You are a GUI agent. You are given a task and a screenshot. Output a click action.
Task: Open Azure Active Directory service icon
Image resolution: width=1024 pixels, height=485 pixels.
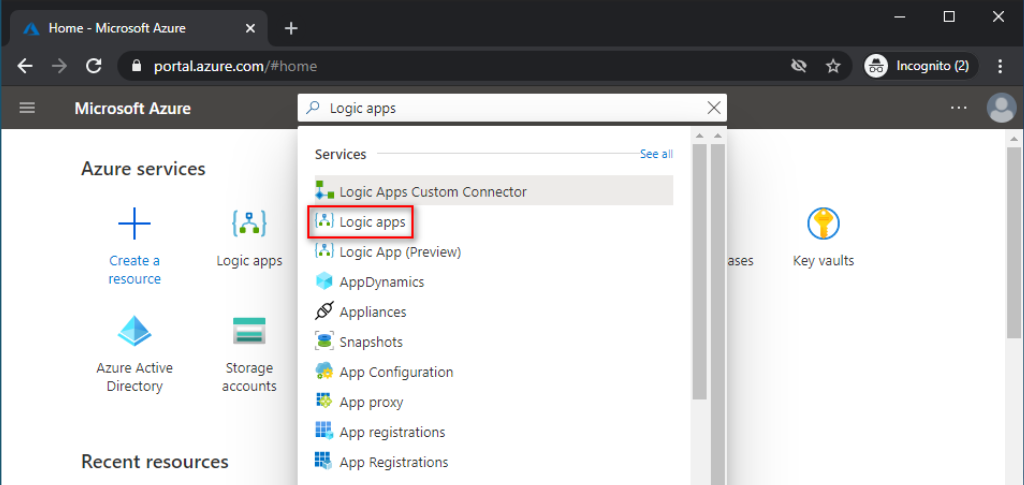click(134, 331)
